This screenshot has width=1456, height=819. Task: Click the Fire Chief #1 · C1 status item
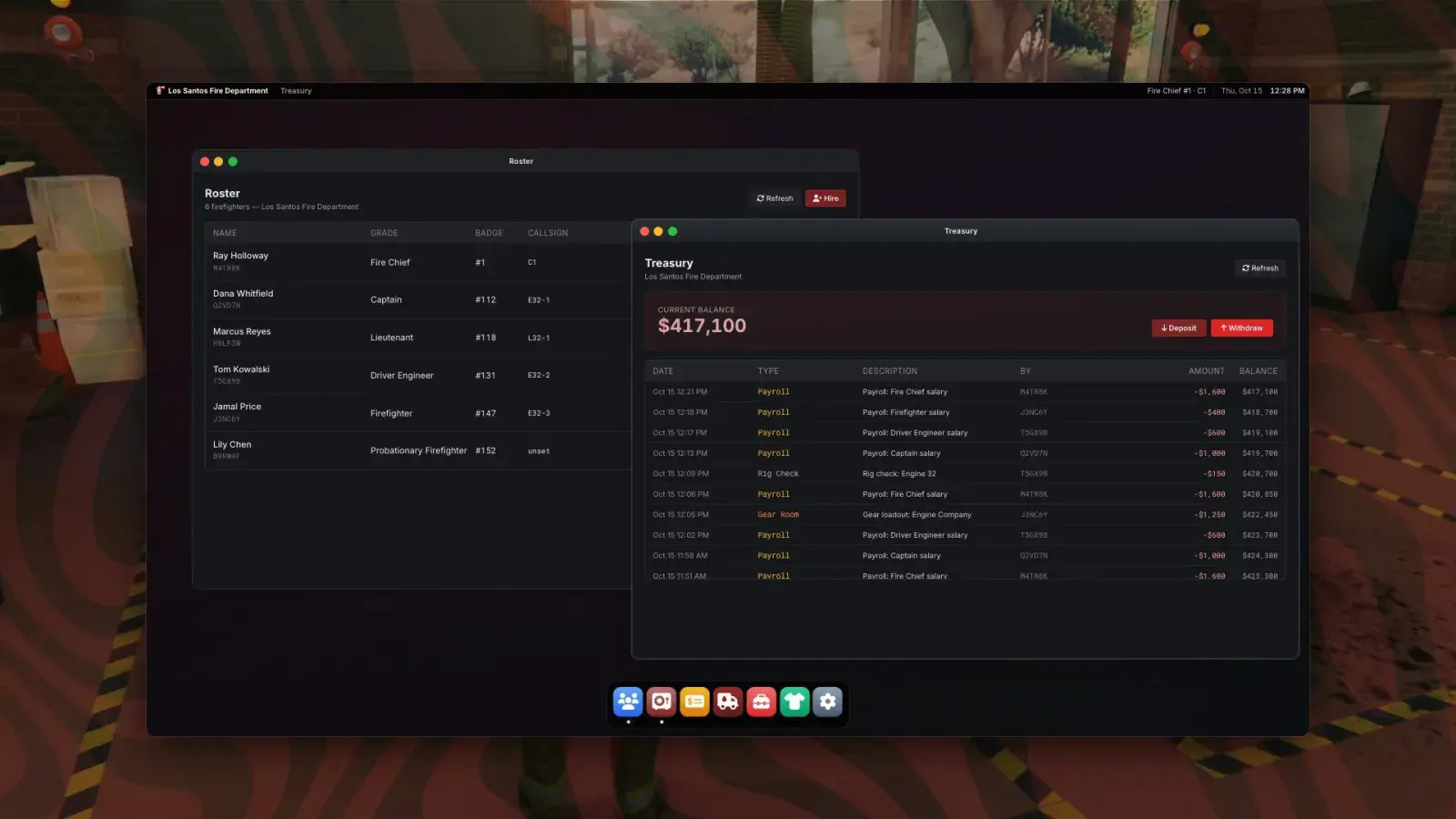click(x=1176, y=91)
